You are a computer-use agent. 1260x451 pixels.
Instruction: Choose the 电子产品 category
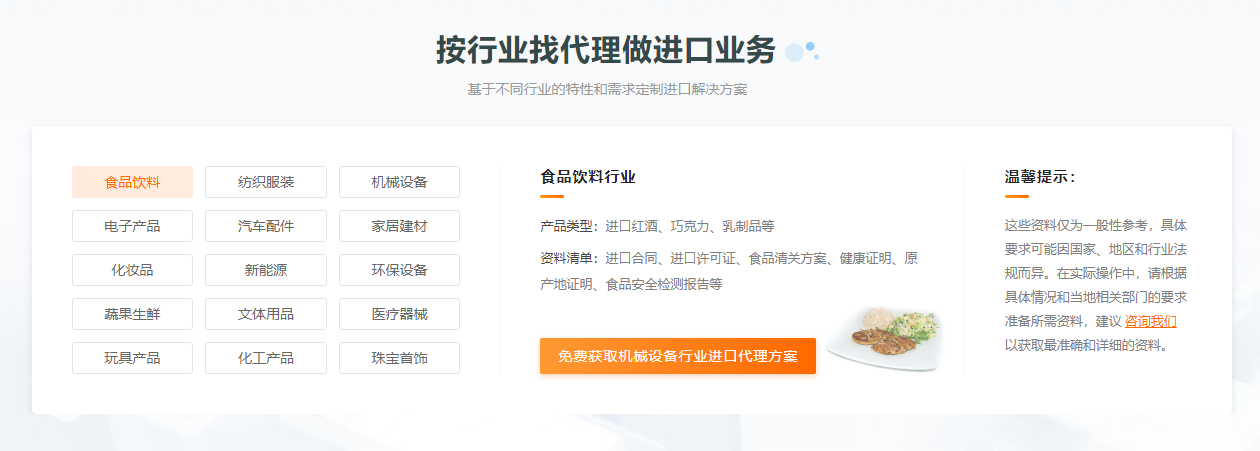pyautogui.click(x=132, y=226)
